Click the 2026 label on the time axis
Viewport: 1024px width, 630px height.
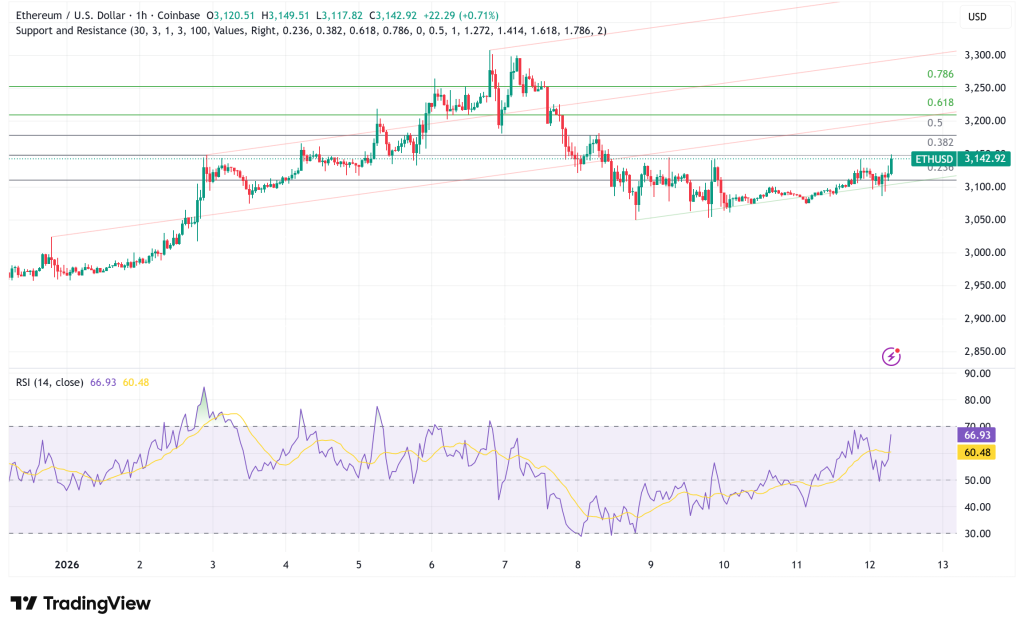pos(69,564)
